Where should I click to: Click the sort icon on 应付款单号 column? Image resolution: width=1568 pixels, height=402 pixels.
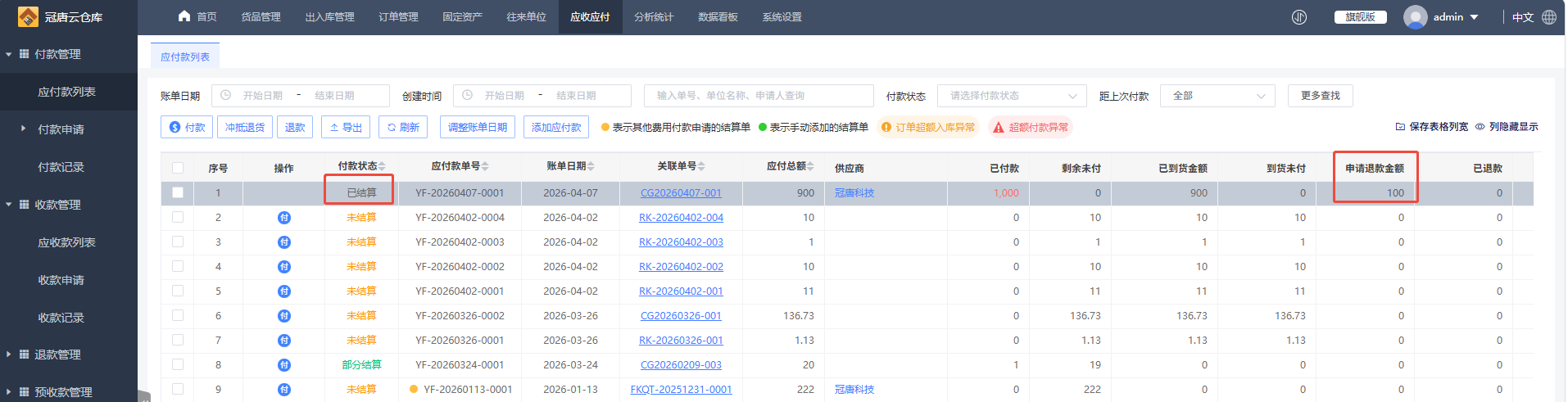[x=485, y=167]
